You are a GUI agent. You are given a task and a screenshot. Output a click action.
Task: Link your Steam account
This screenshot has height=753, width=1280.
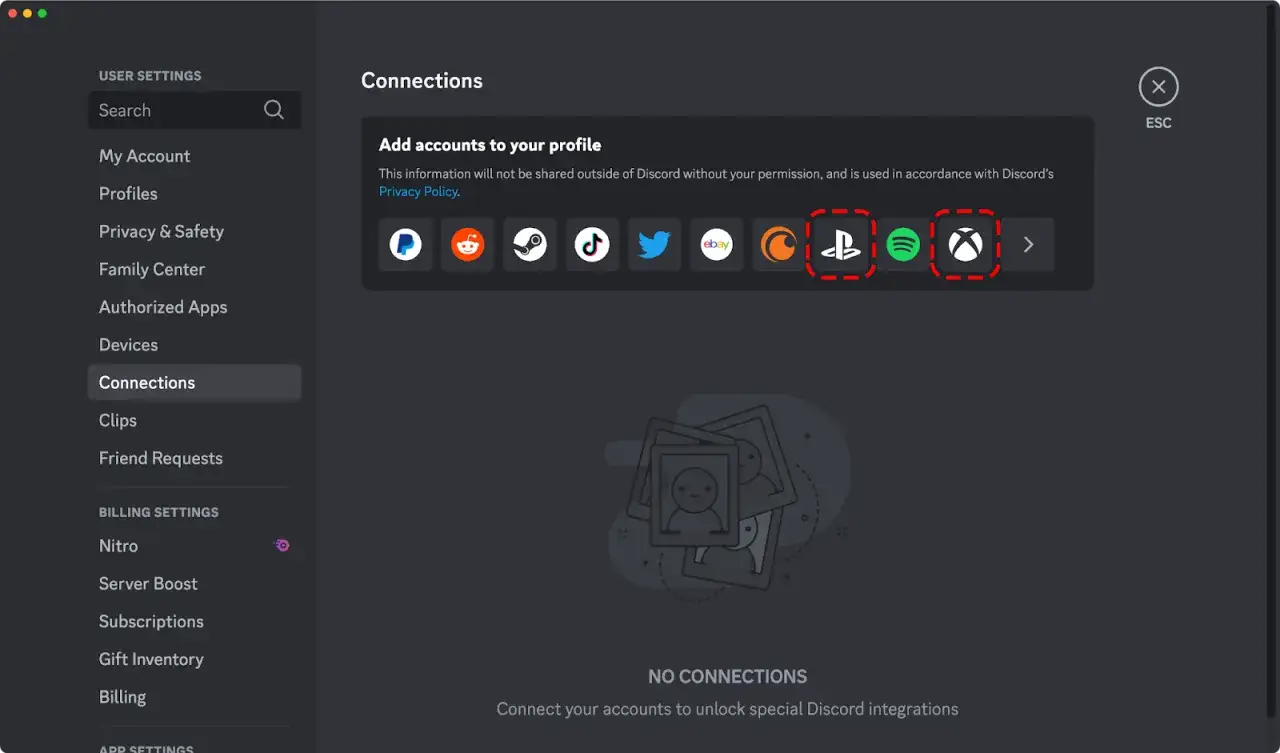(530, 245)
